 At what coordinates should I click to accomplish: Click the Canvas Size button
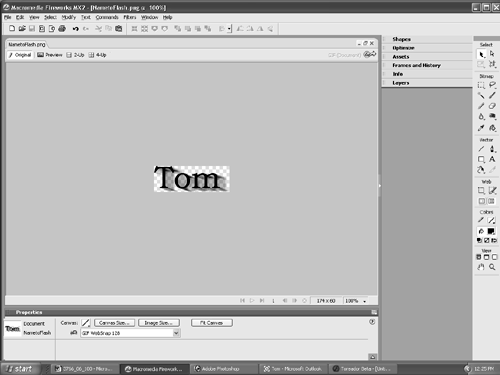114,323
